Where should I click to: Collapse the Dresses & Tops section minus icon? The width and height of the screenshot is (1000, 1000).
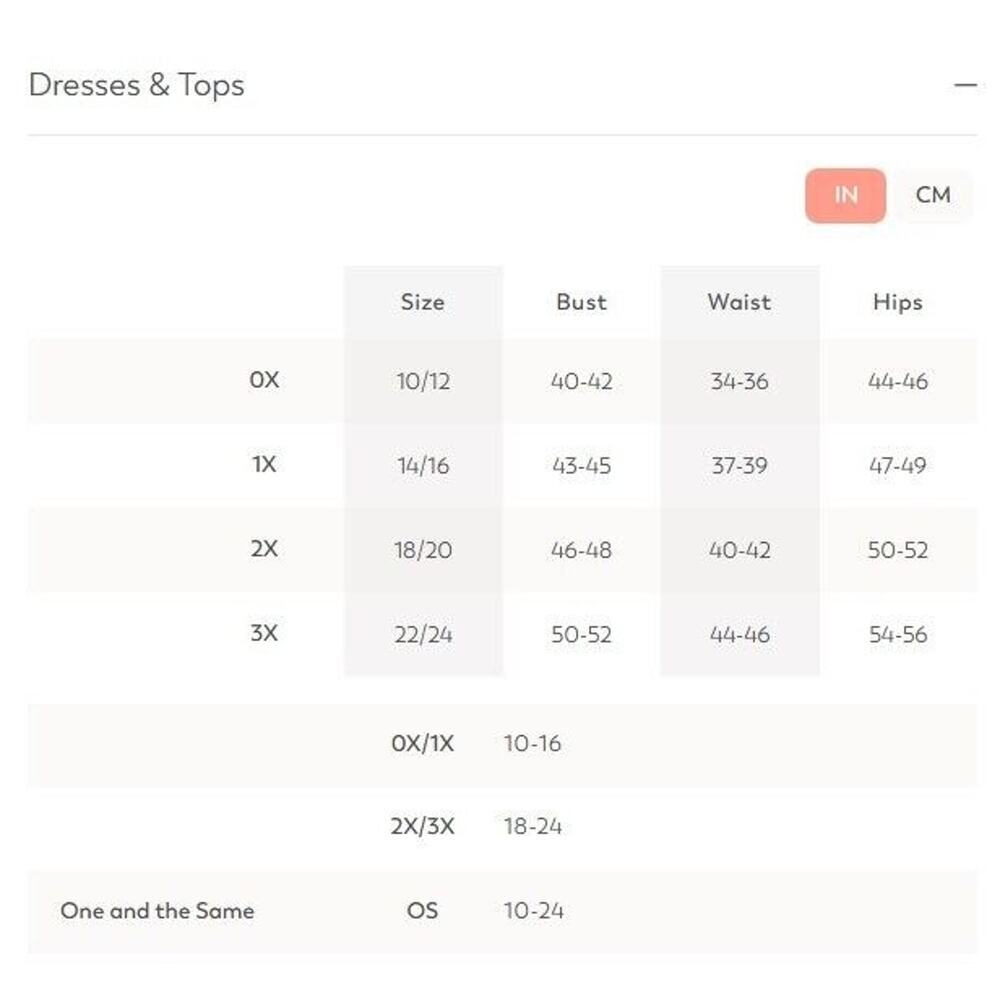click(965, 86)
